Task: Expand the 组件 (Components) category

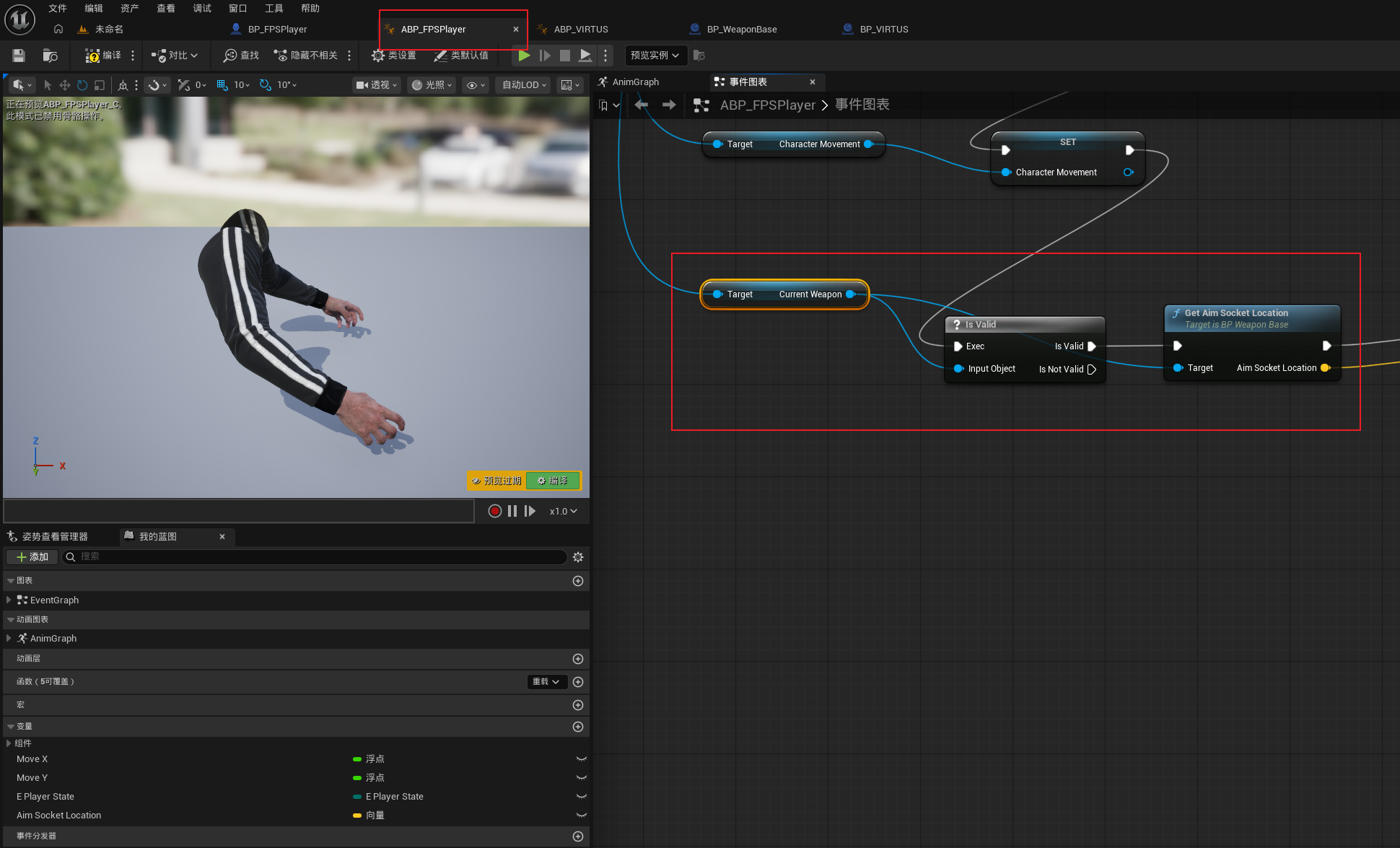Action: (9, 743)
